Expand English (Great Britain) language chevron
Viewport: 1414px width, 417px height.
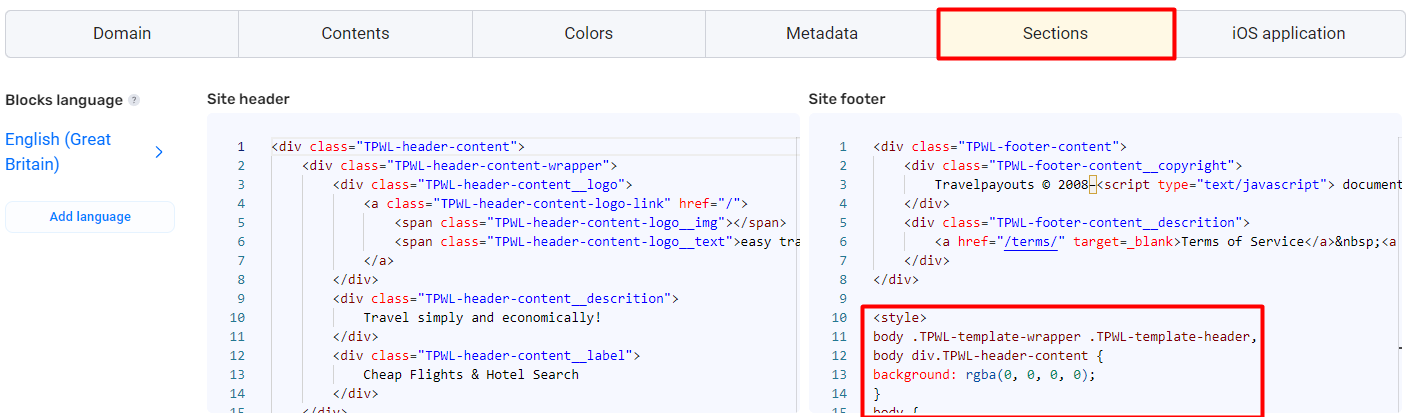(x=159, y=152)
